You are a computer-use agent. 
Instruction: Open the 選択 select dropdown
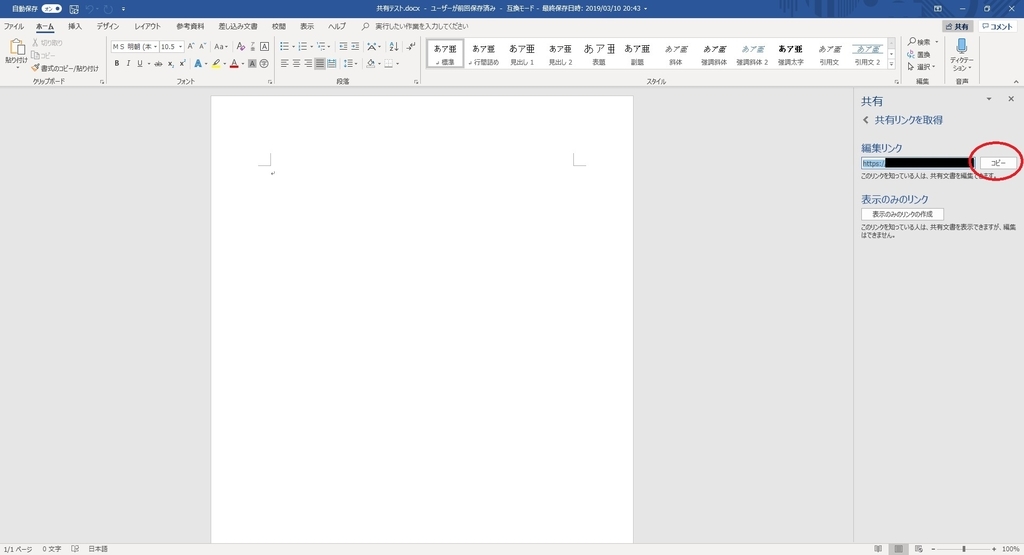point(921,67)
